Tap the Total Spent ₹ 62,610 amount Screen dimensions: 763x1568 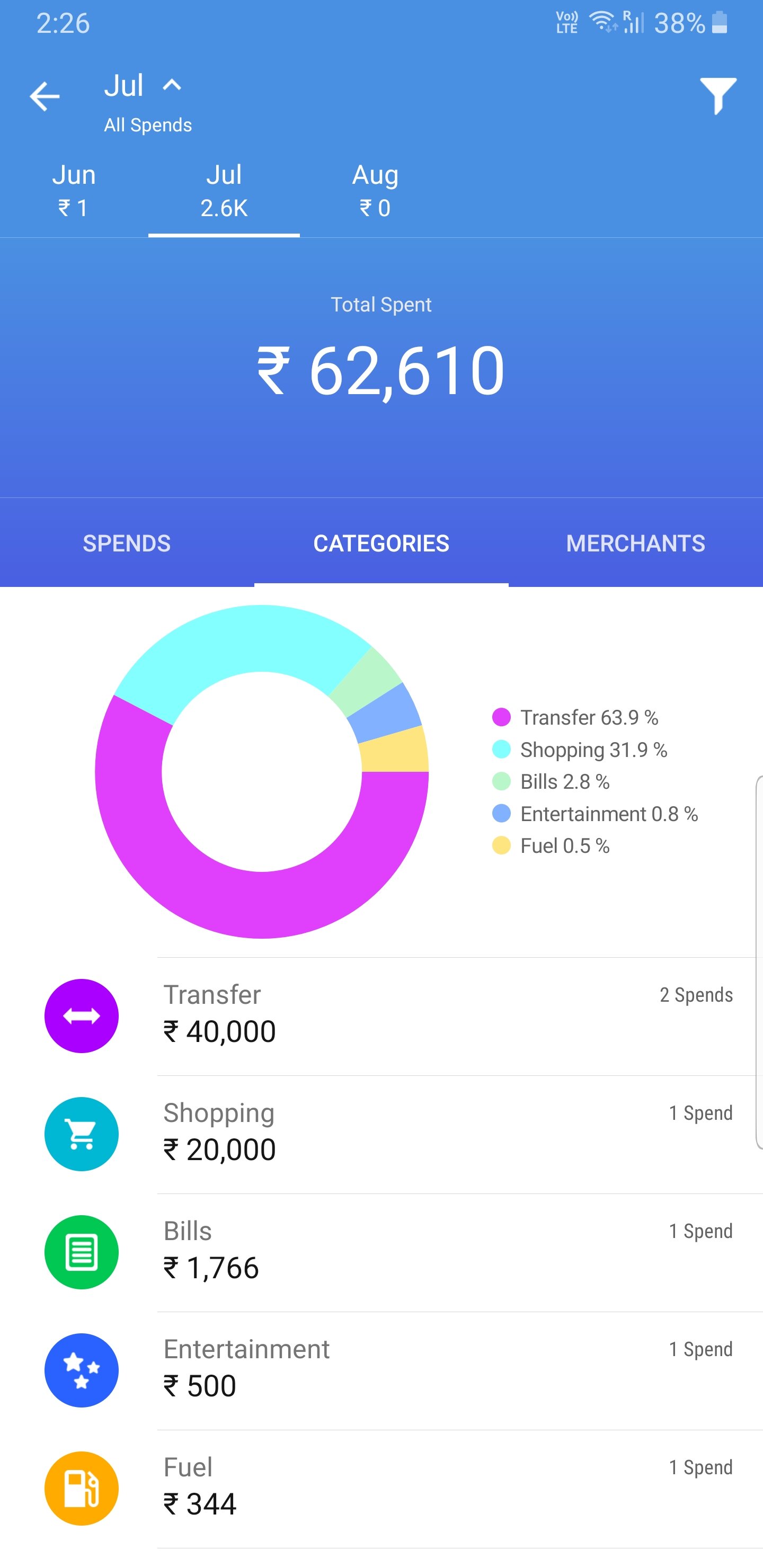click(381, 370)
